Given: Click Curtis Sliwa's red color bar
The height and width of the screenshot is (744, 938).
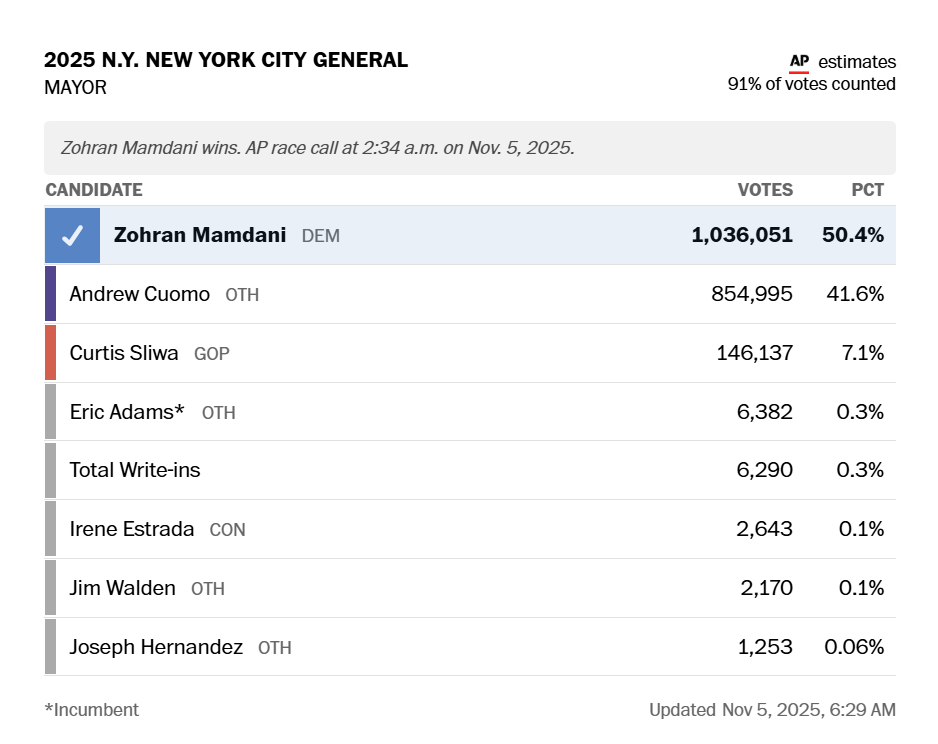Looking at the screenshot, I should tap(50, 353).
